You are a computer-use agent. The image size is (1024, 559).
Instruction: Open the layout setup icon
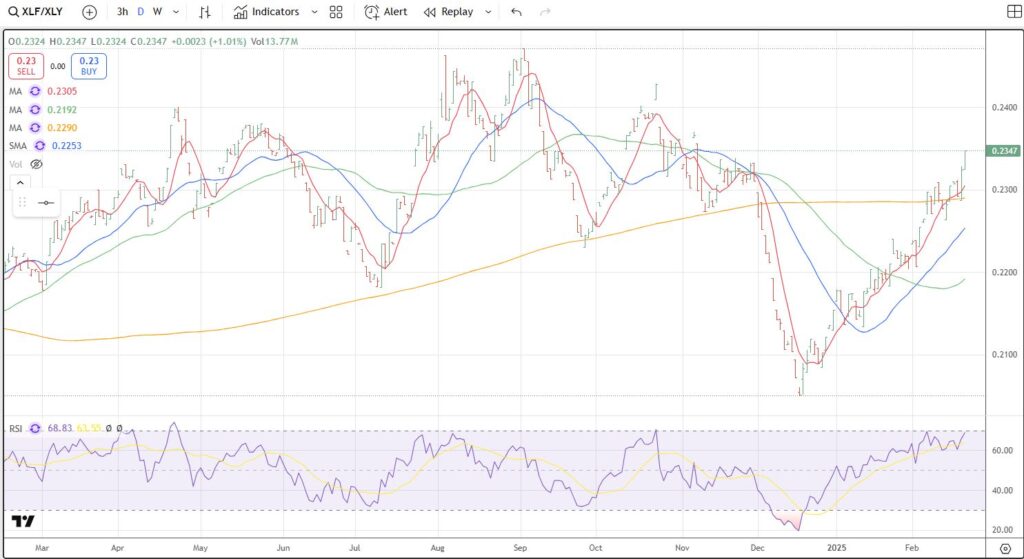(1014, 12)
